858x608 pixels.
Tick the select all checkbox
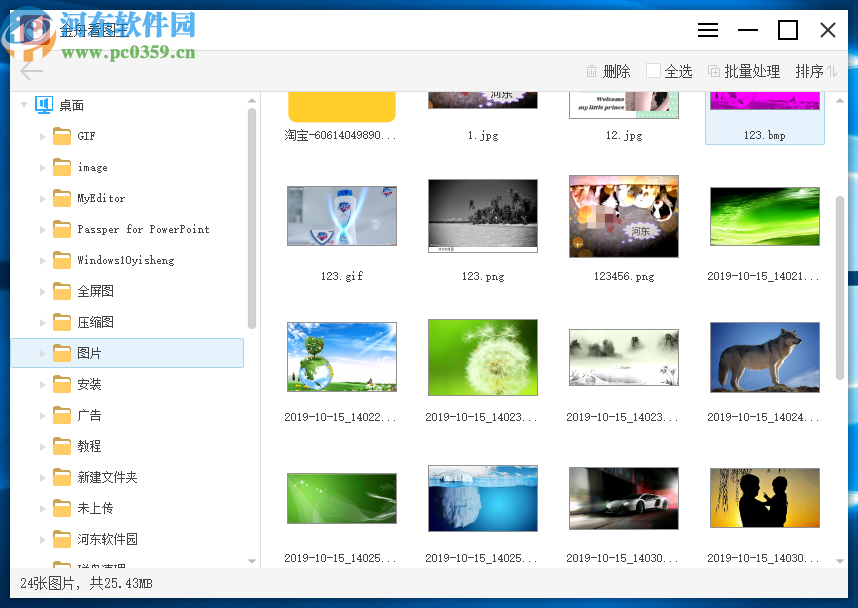coord(653,71)
